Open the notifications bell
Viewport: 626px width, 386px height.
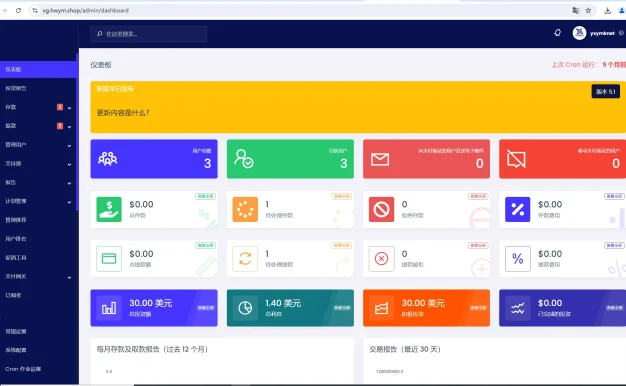557,33
